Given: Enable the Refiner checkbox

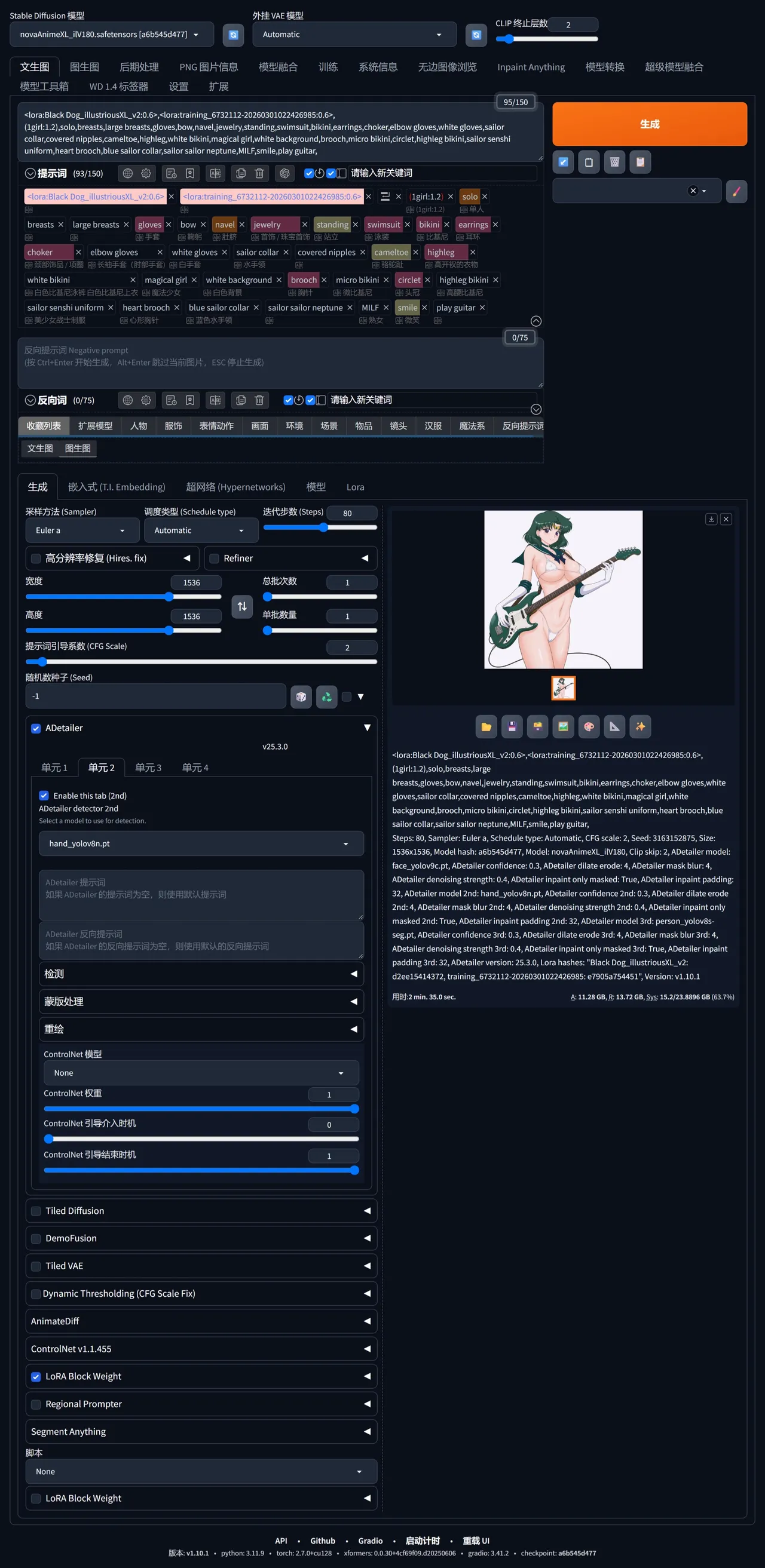Looking at the screenshot, I should pyautogui.click(x=215, y=558).
